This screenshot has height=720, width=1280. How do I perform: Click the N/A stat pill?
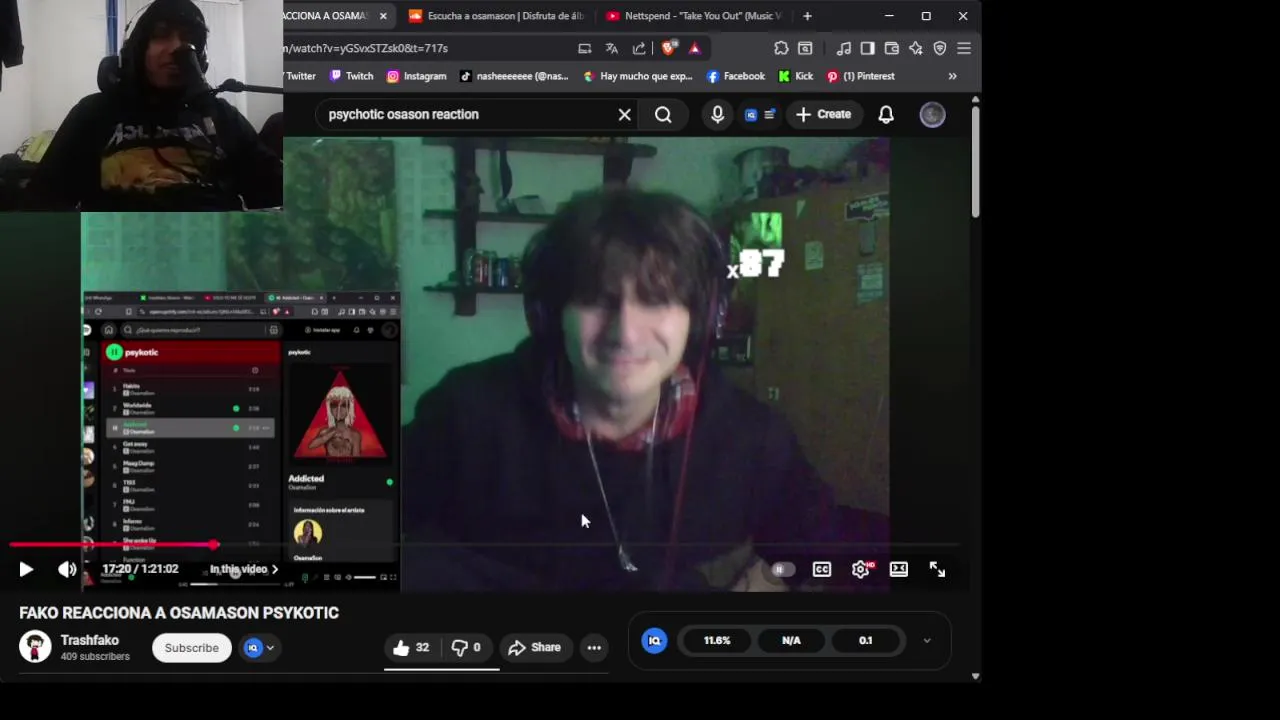pos(791,640)
